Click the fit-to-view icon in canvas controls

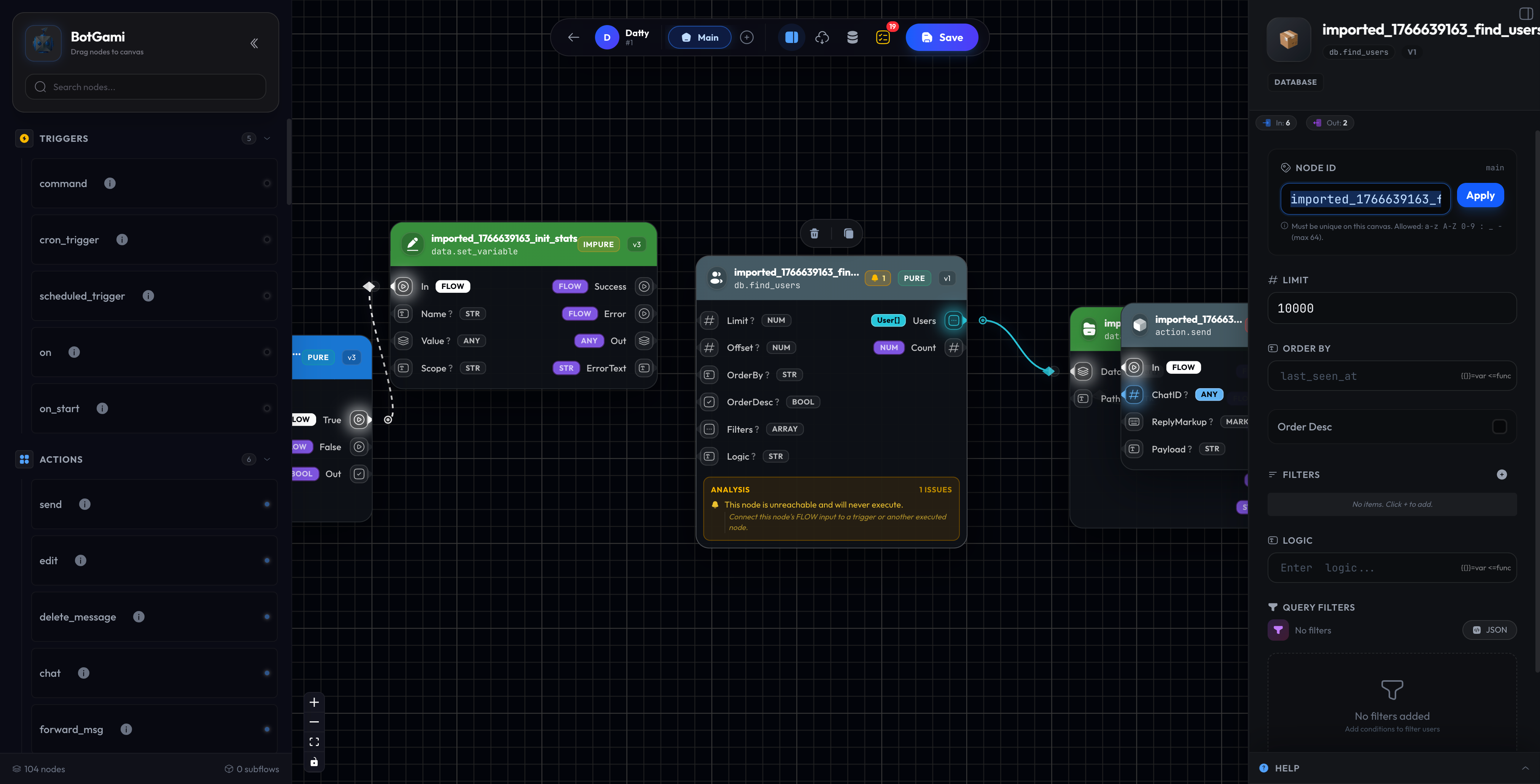(314, 741)
